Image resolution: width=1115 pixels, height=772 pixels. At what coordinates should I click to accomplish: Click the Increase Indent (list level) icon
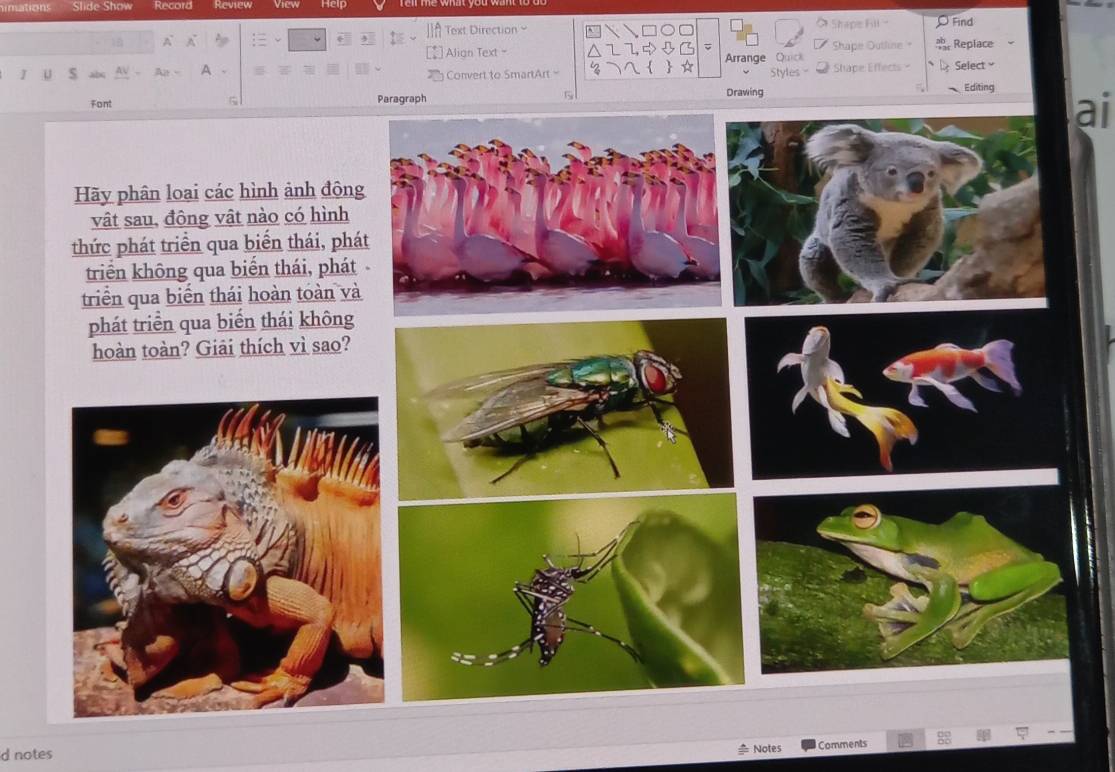(x=366, y=39)
